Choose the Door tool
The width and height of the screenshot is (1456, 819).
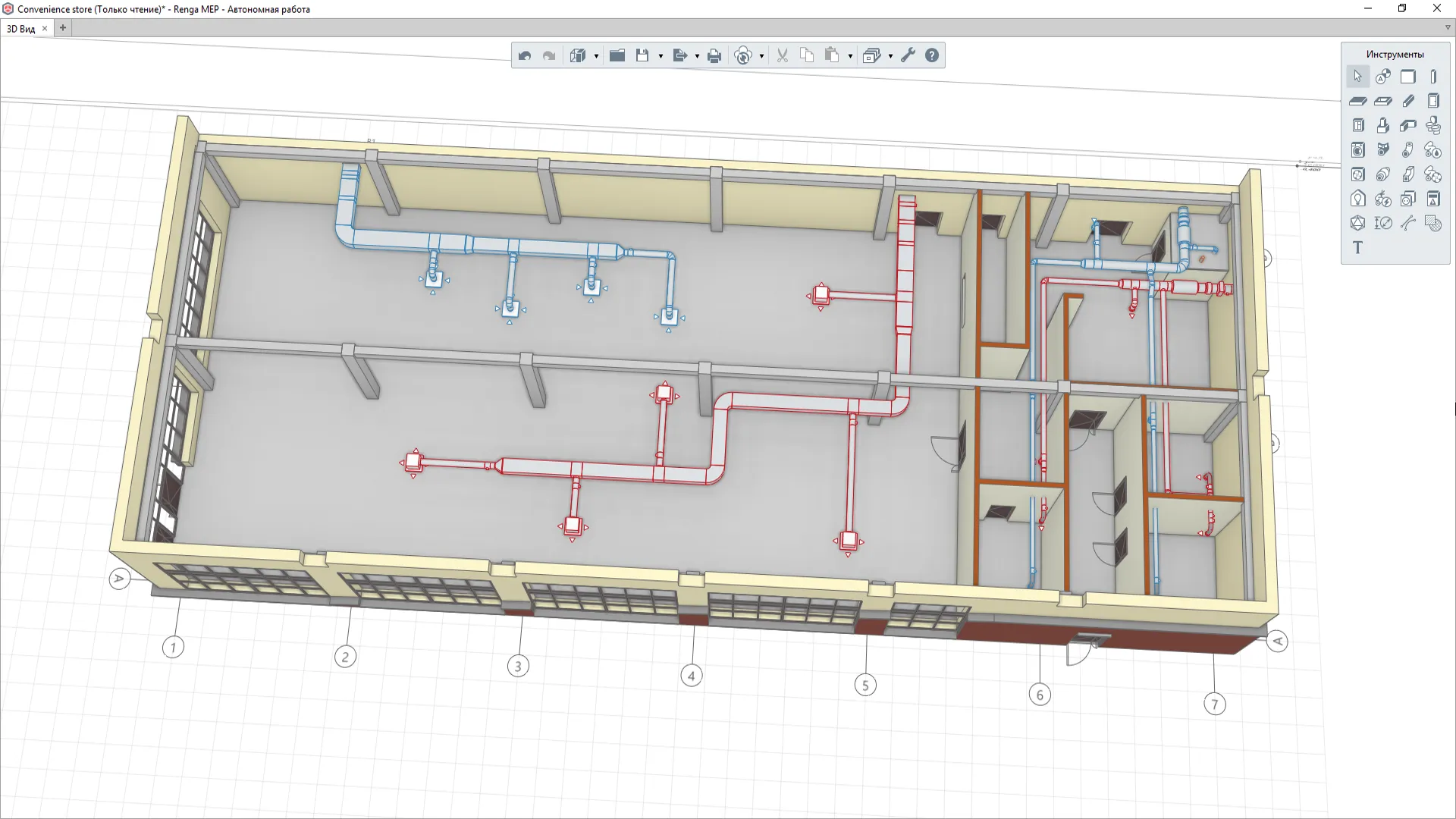click(1433, 101)
